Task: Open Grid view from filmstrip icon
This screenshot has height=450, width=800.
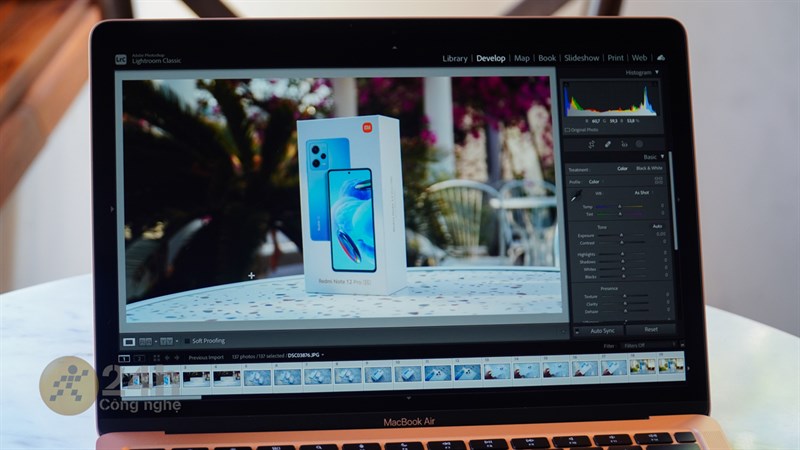Action: point(157,358)
